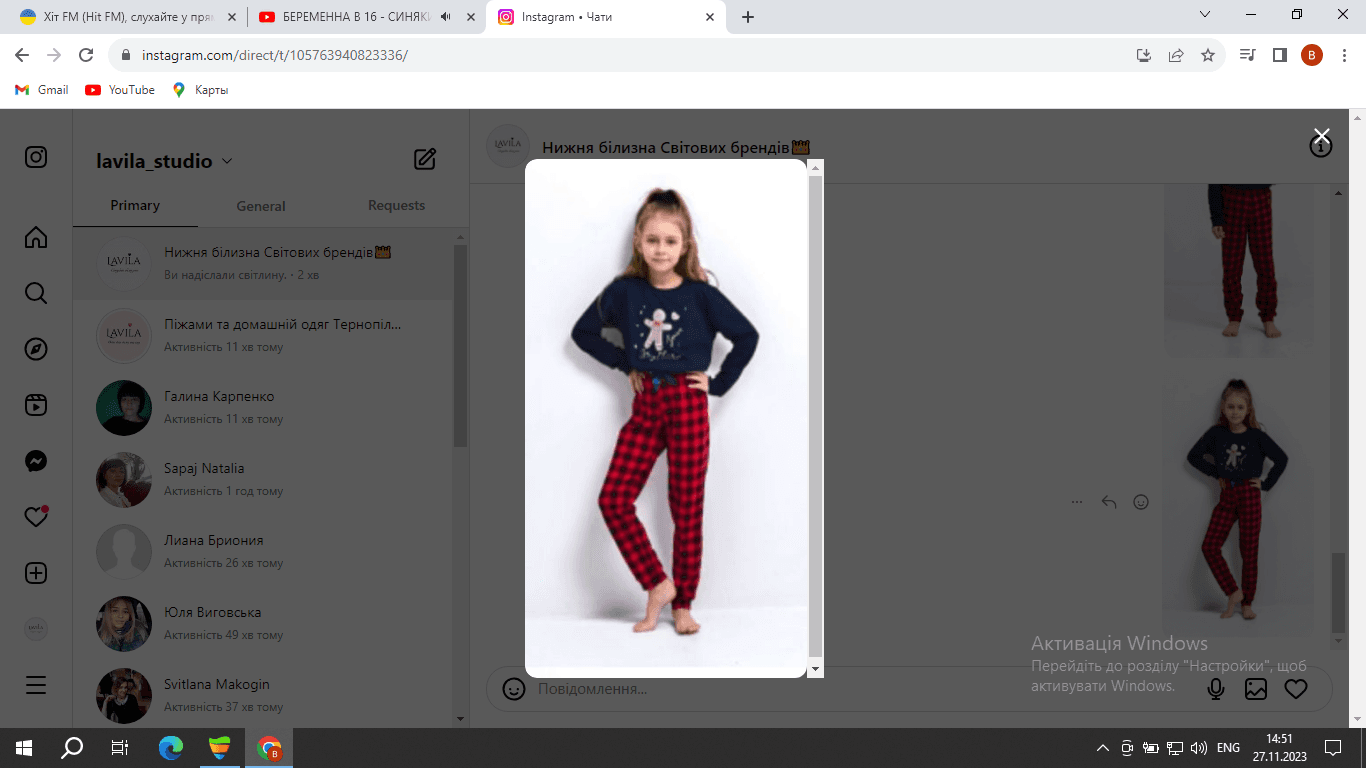Bookmark this page with star icon
Image resolution: width=1366 pixels, height=768 pixels.
[1208, 55]
